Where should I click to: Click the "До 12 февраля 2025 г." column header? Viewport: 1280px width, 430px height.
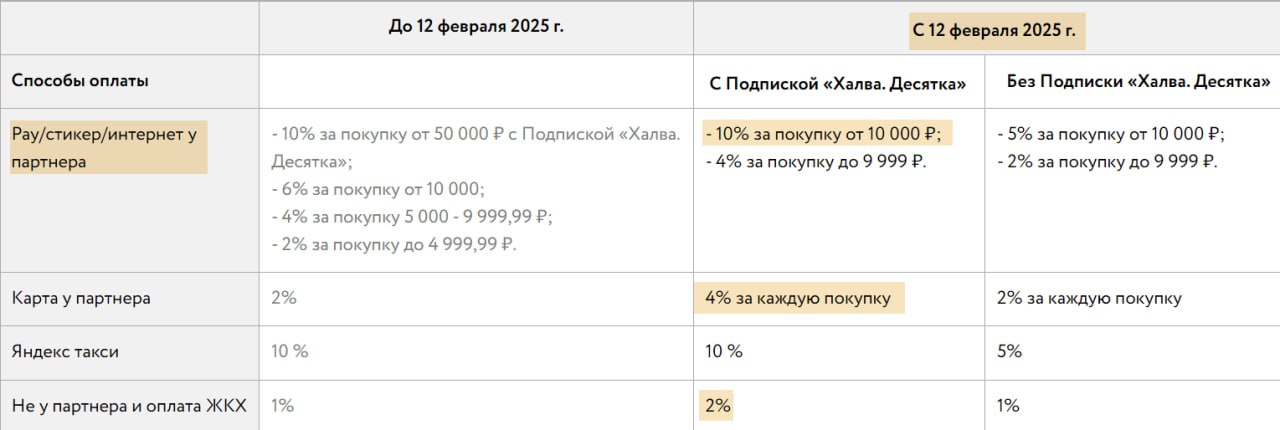coord(476,27)
